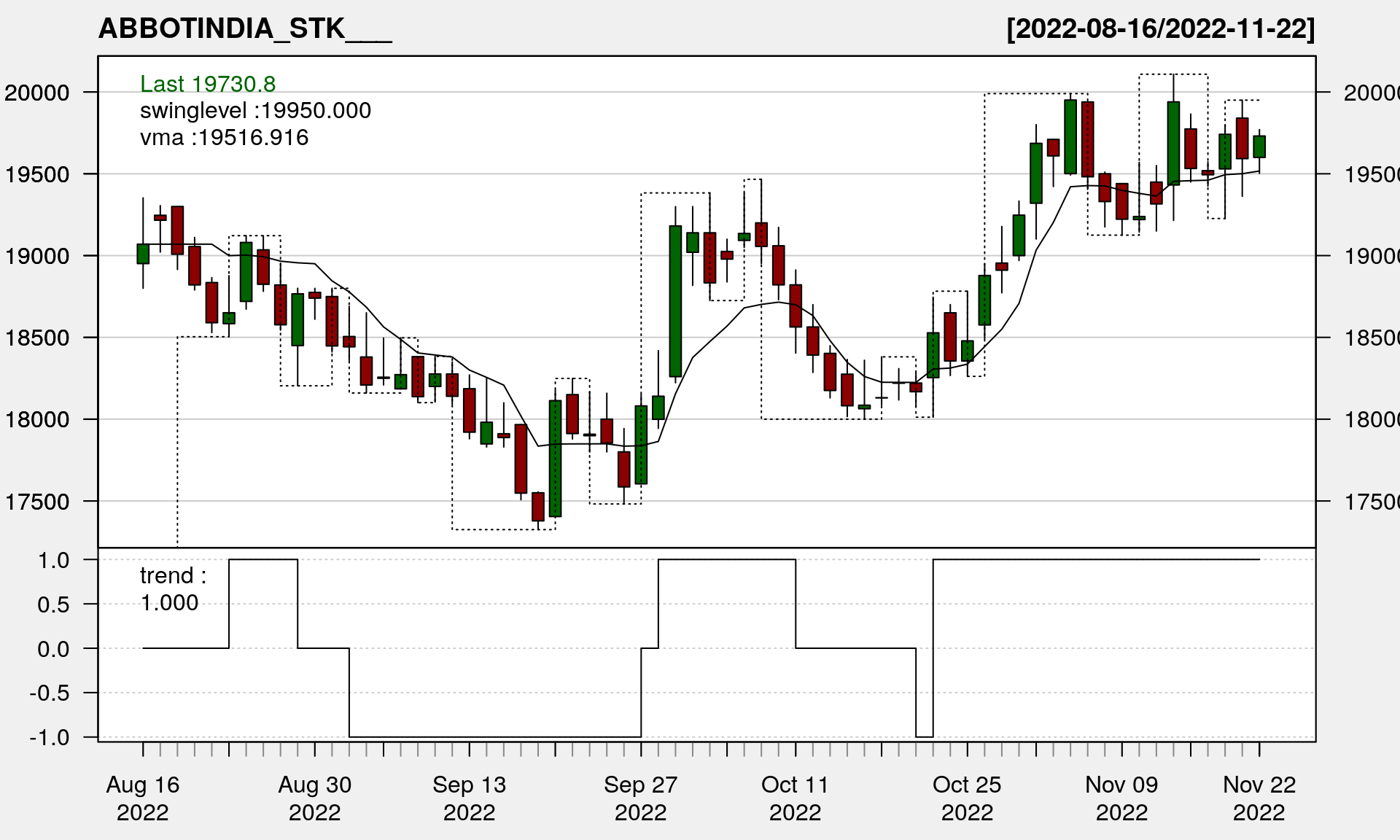
Task: Click the first green candlestick on Aug 16
Action: [143, 254]
